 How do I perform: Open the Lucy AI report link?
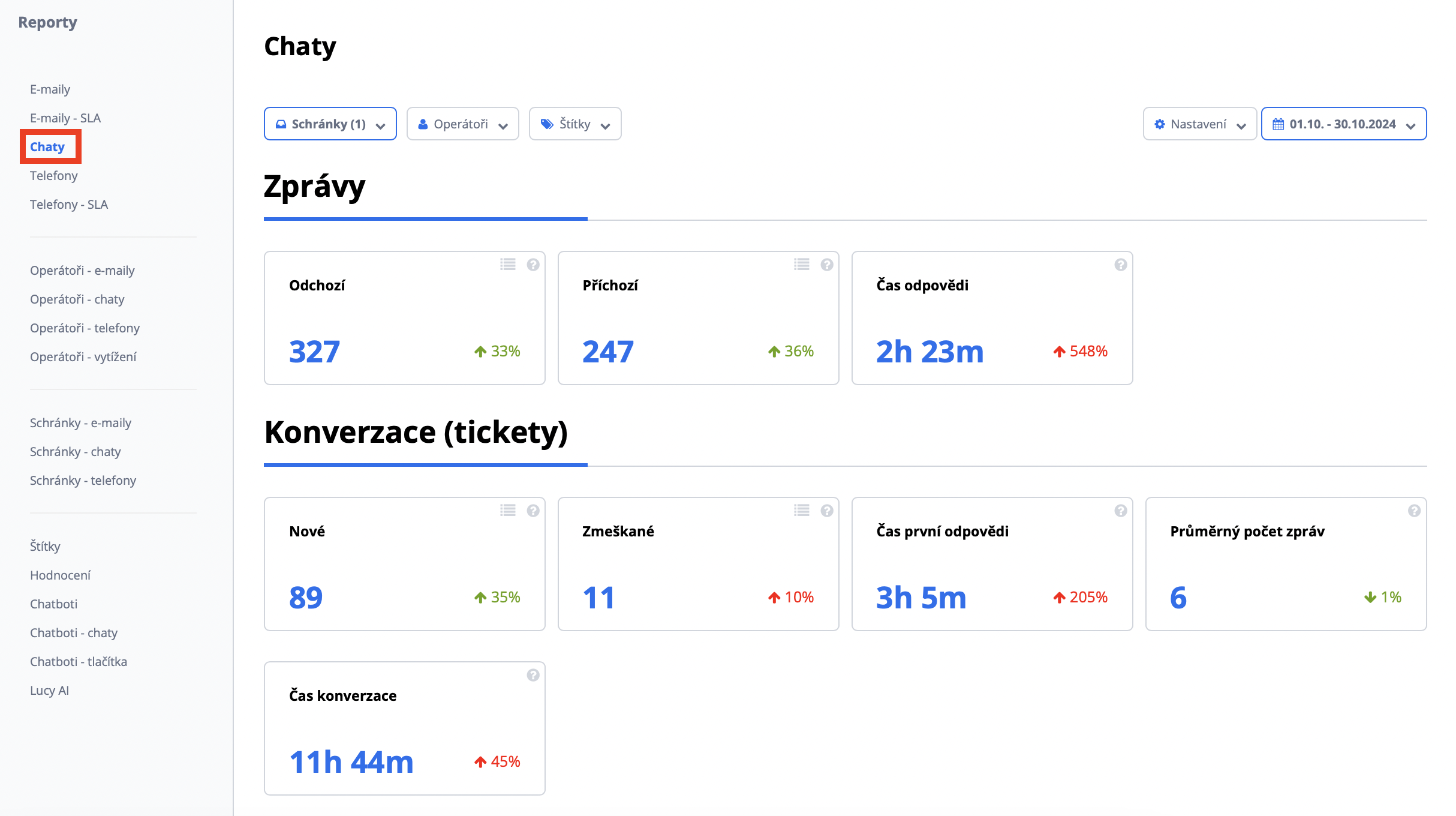click(50, 691)
